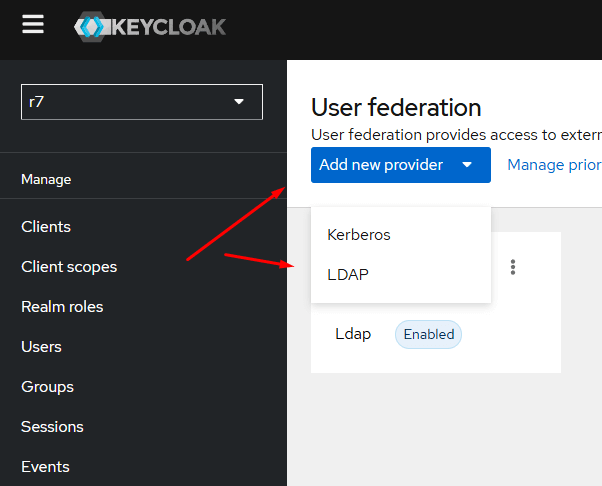Open the Users section
The image size is (602, 486).
pos(41,347)
